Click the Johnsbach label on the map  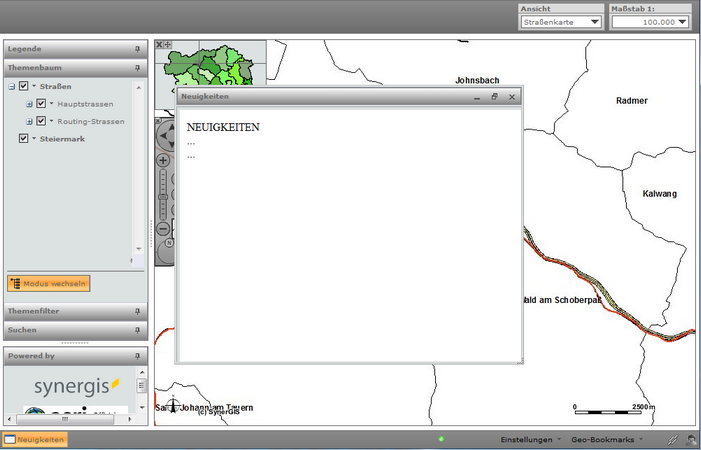coord(477,80)
